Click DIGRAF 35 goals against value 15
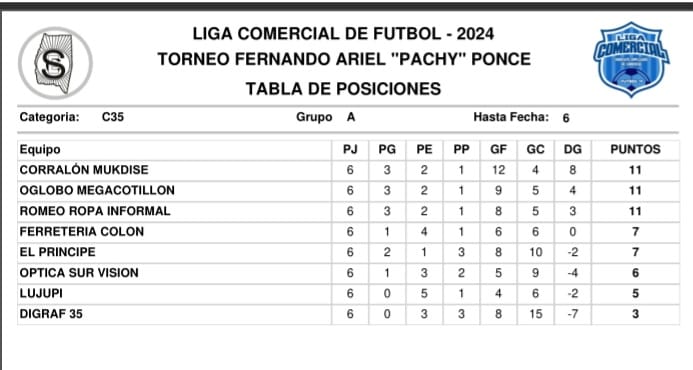The image size is (693, 370). (535, 314)
